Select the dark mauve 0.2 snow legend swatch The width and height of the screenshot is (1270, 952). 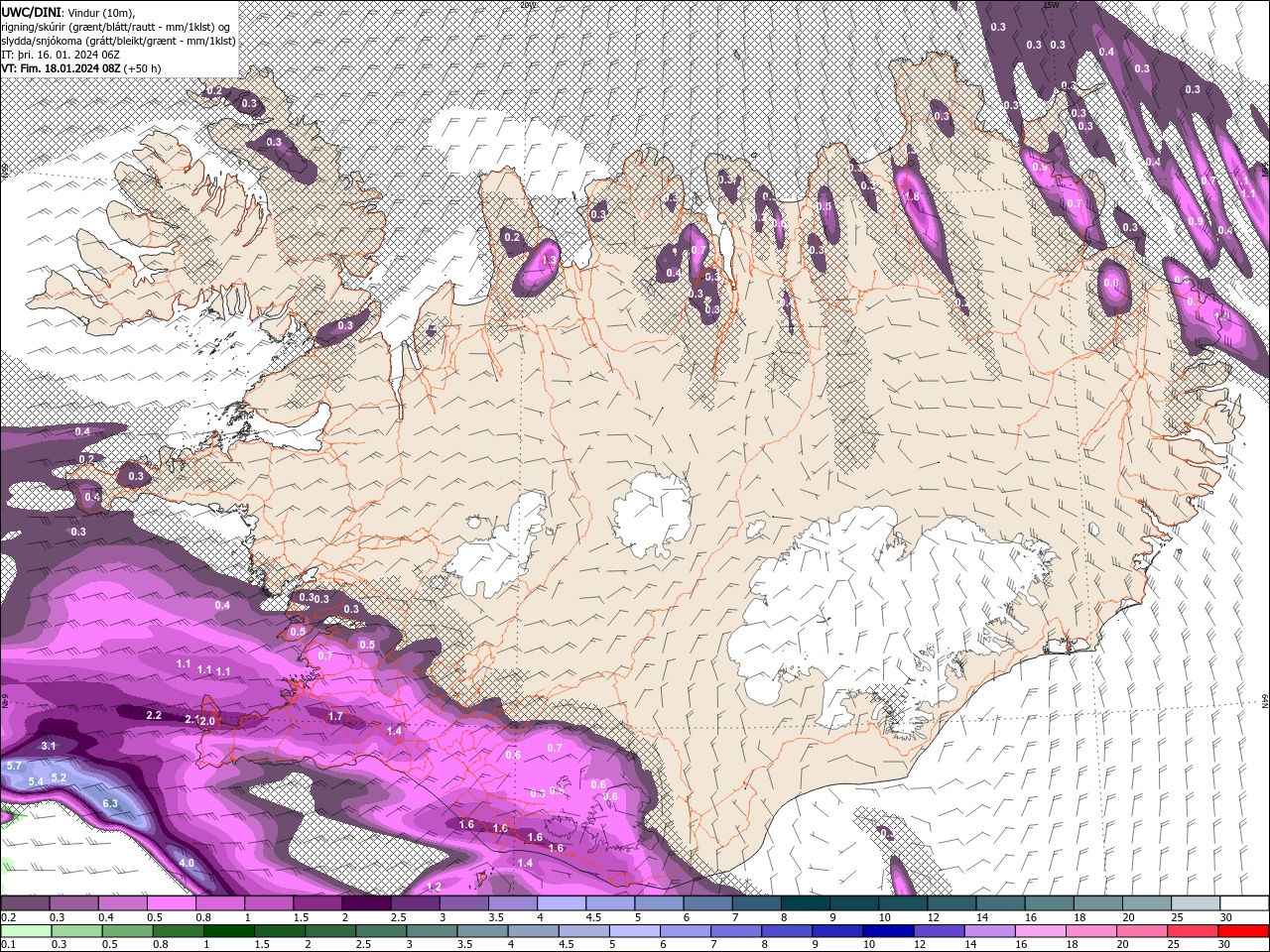25,903
